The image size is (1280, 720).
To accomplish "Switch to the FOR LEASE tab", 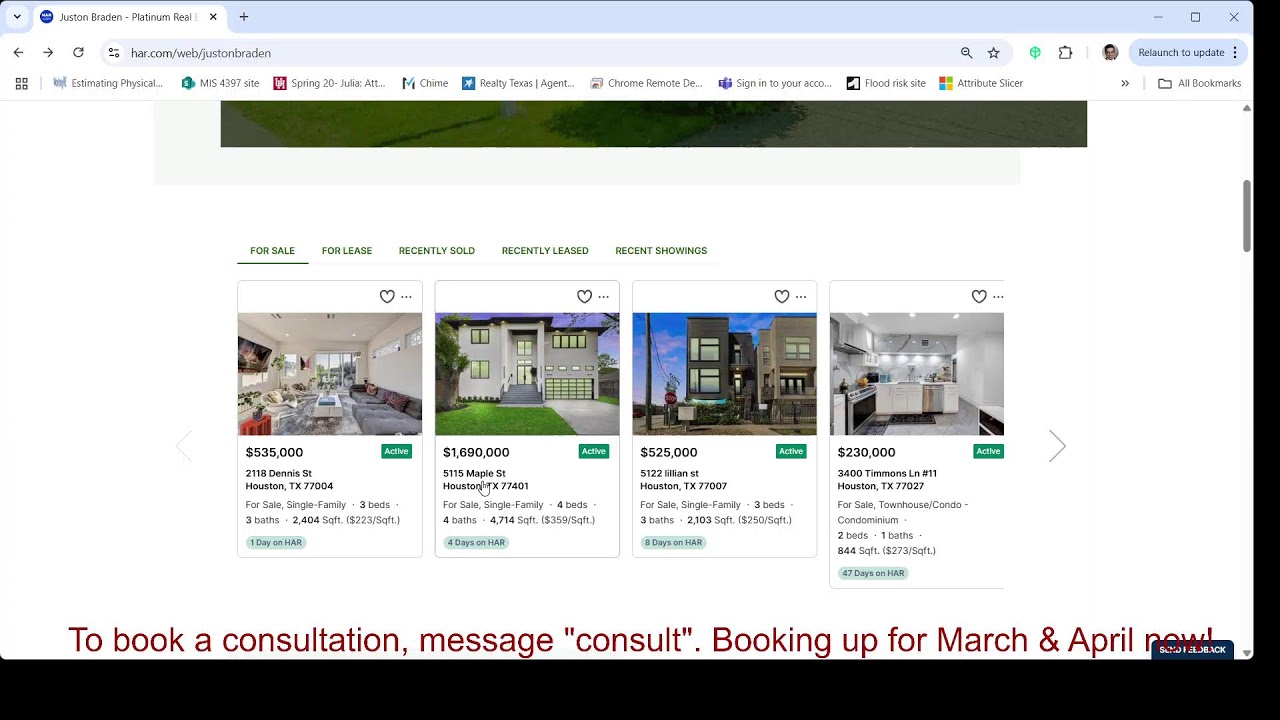I will 347,251.
